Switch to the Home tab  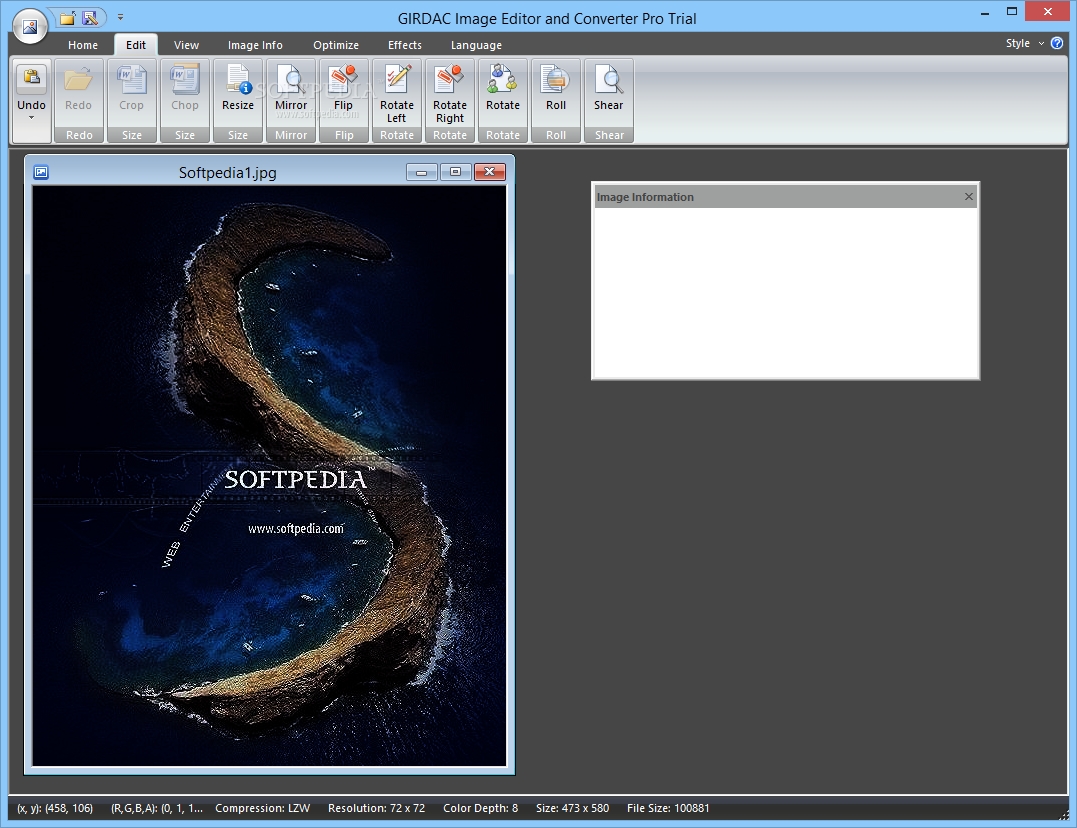coord(83,45)
